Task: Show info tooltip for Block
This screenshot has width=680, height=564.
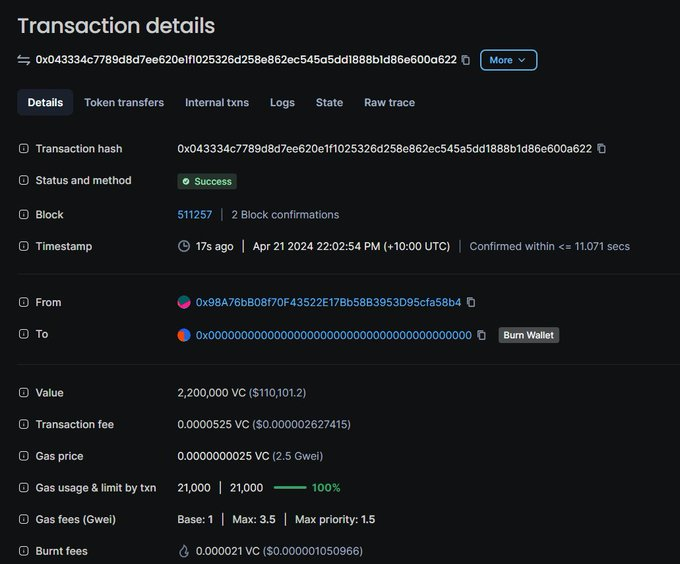Action: (x=24, y=215)
